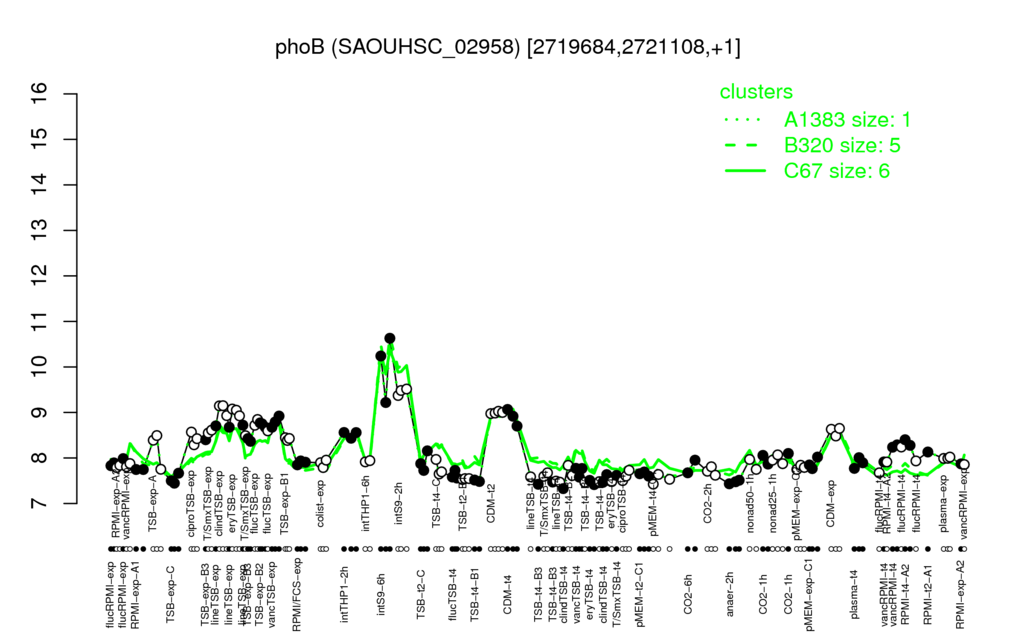Viewport: 1024px width, 640px height.
Task: Click y-axis tick label 7
Action: (40, 504)
